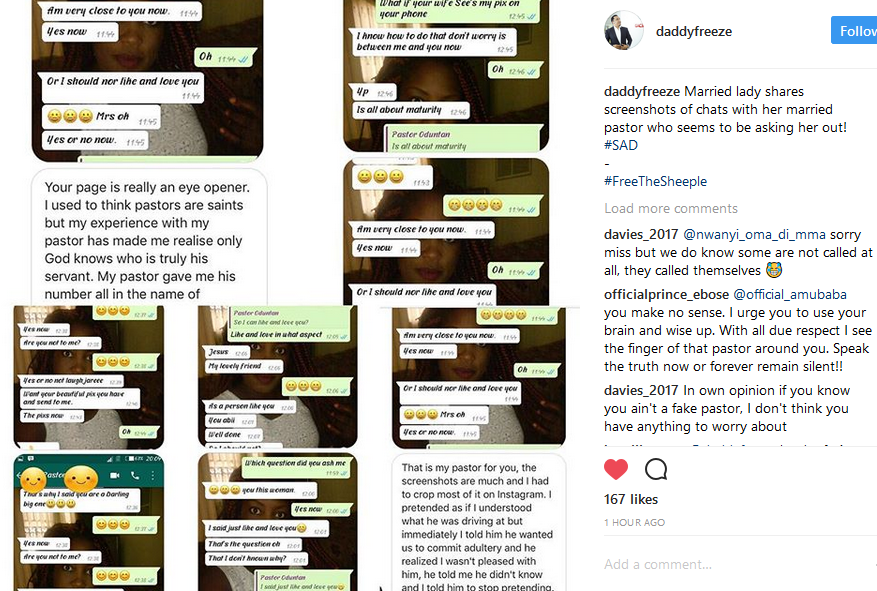
Task: Open officialprince_ebose commenter profile
Action: pyautogui.click(x=666, y=294)
